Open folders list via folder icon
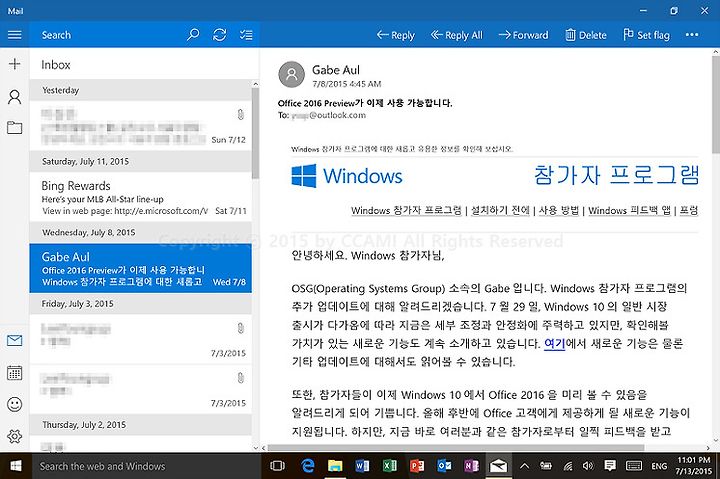Viewport: 720px width, 479px height. (x=15, y=127)
